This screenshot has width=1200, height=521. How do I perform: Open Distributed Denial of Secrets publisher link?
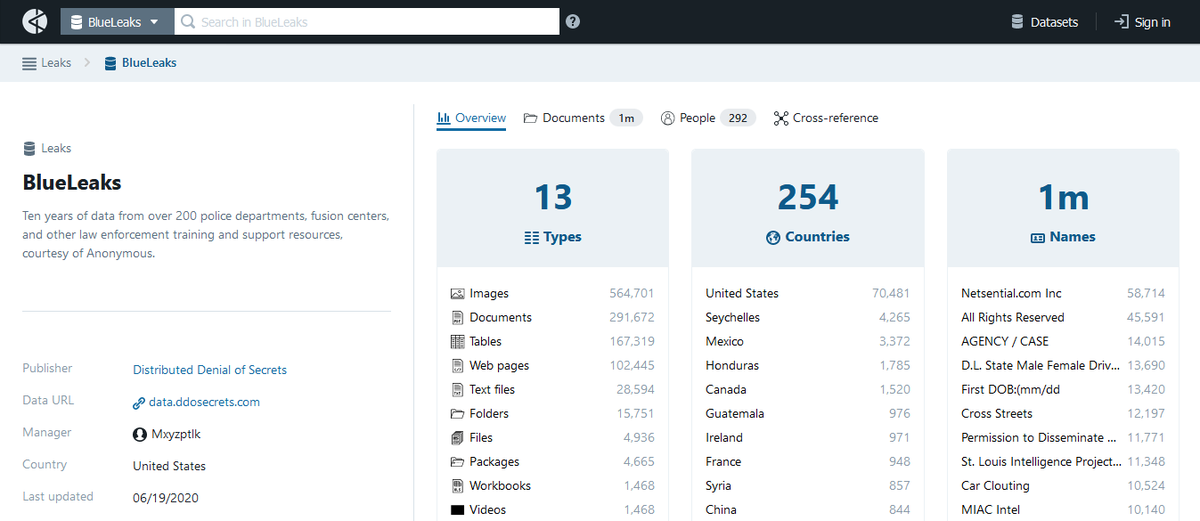(210, 370)
